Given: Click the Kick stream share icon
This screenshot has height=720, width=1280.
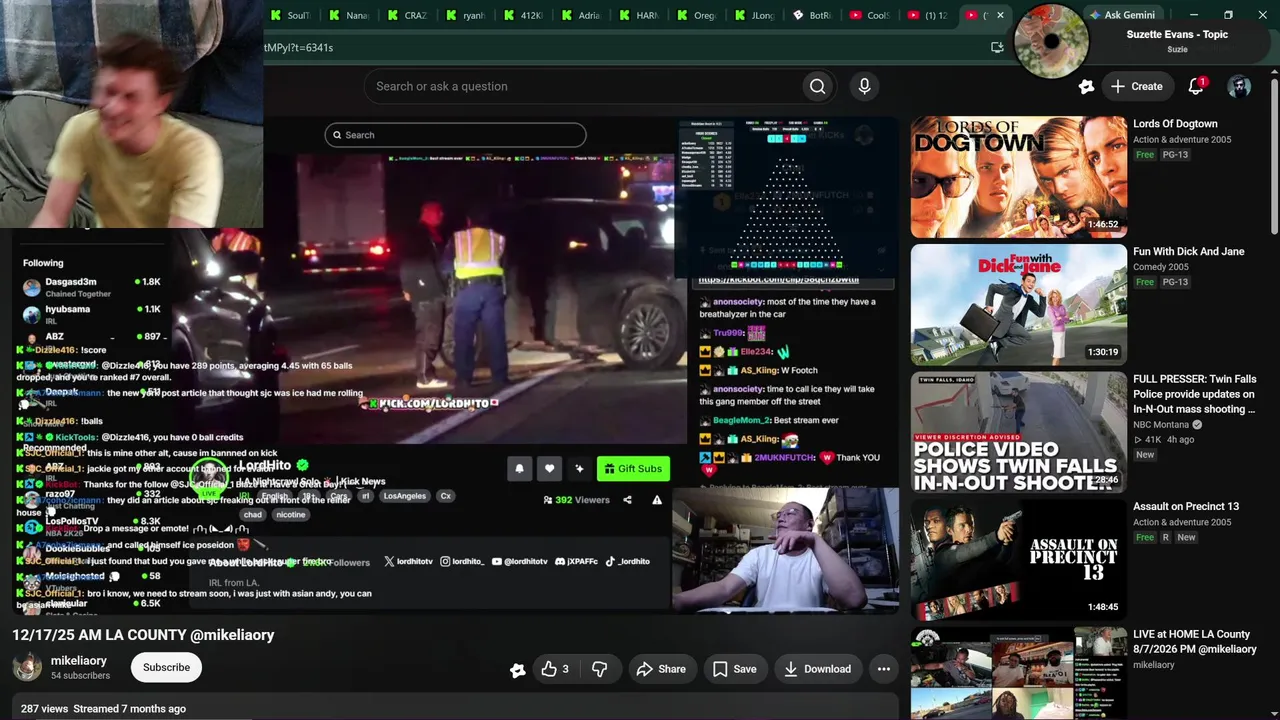Looking at the screenshot, I should (627, 500).
